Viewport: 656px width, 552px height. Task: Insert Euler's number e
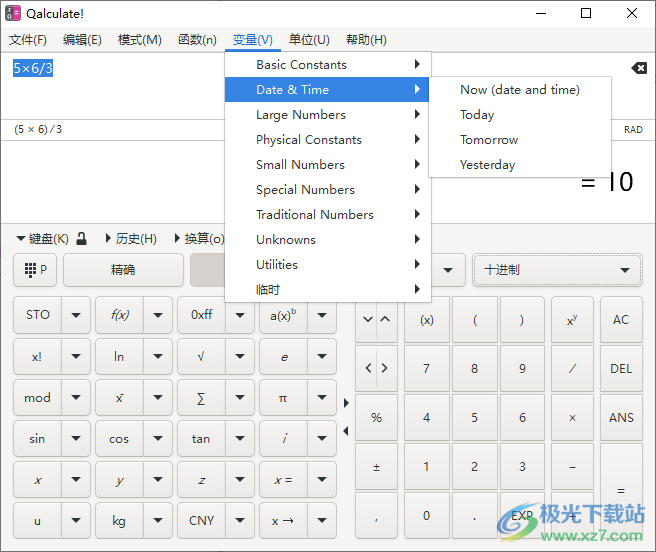[x=283, y=357]
